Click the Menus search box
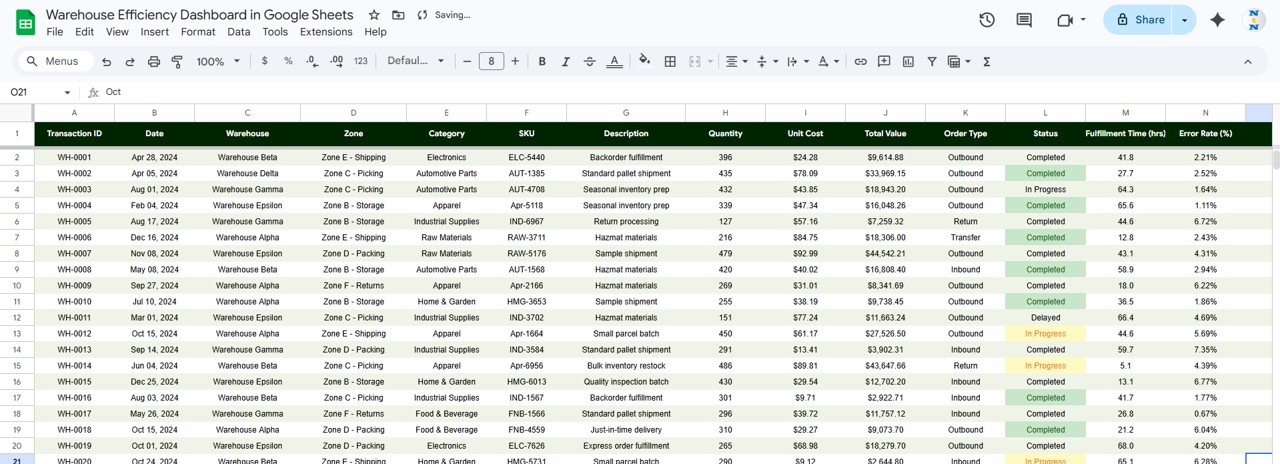Image resolution: width=1280 pixels, height=464 pixels. (x=54, y=61)
